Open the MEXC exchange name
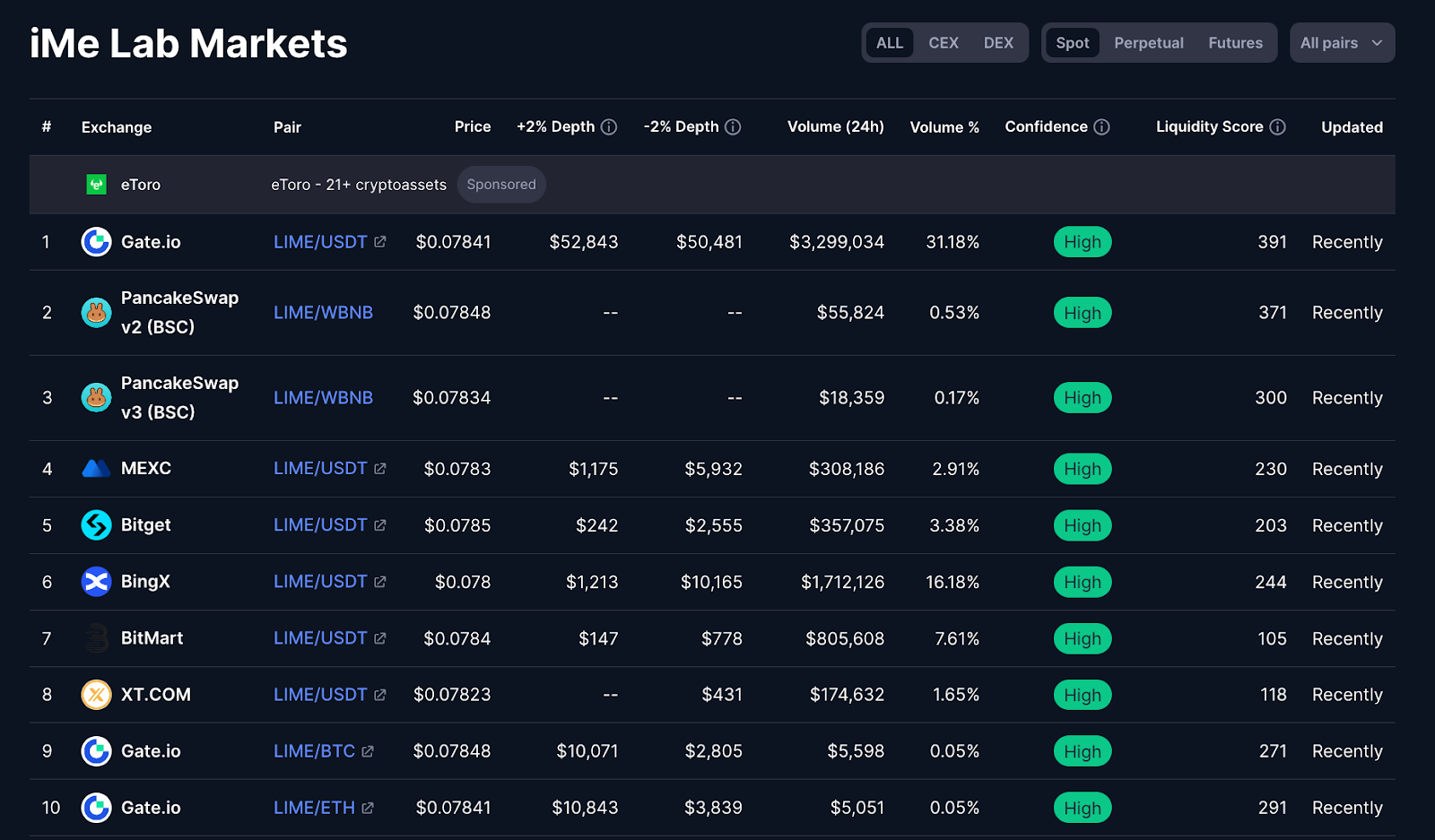 pos(146,469)
